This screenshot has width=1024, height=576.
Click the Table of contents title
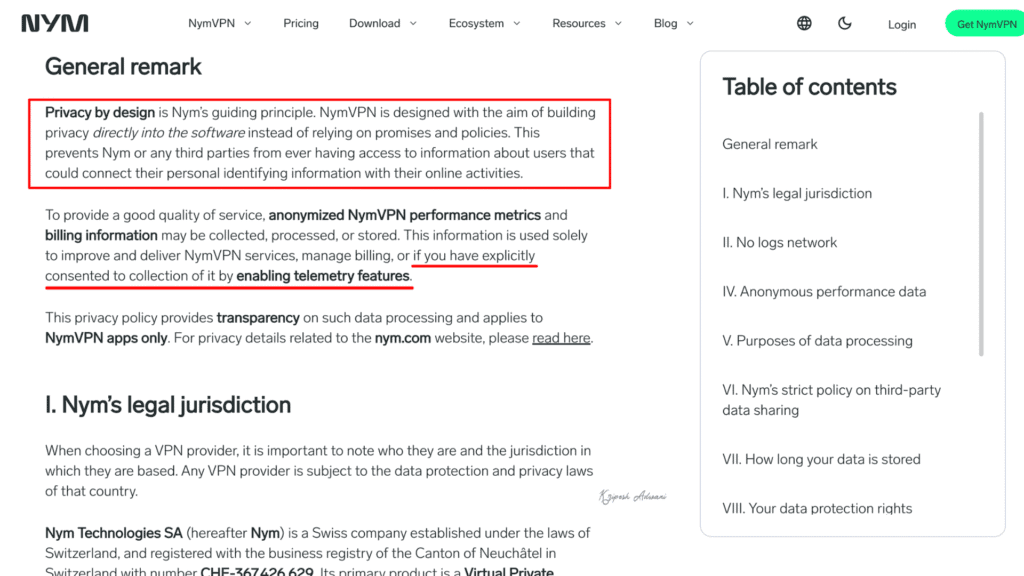point(809,87)
